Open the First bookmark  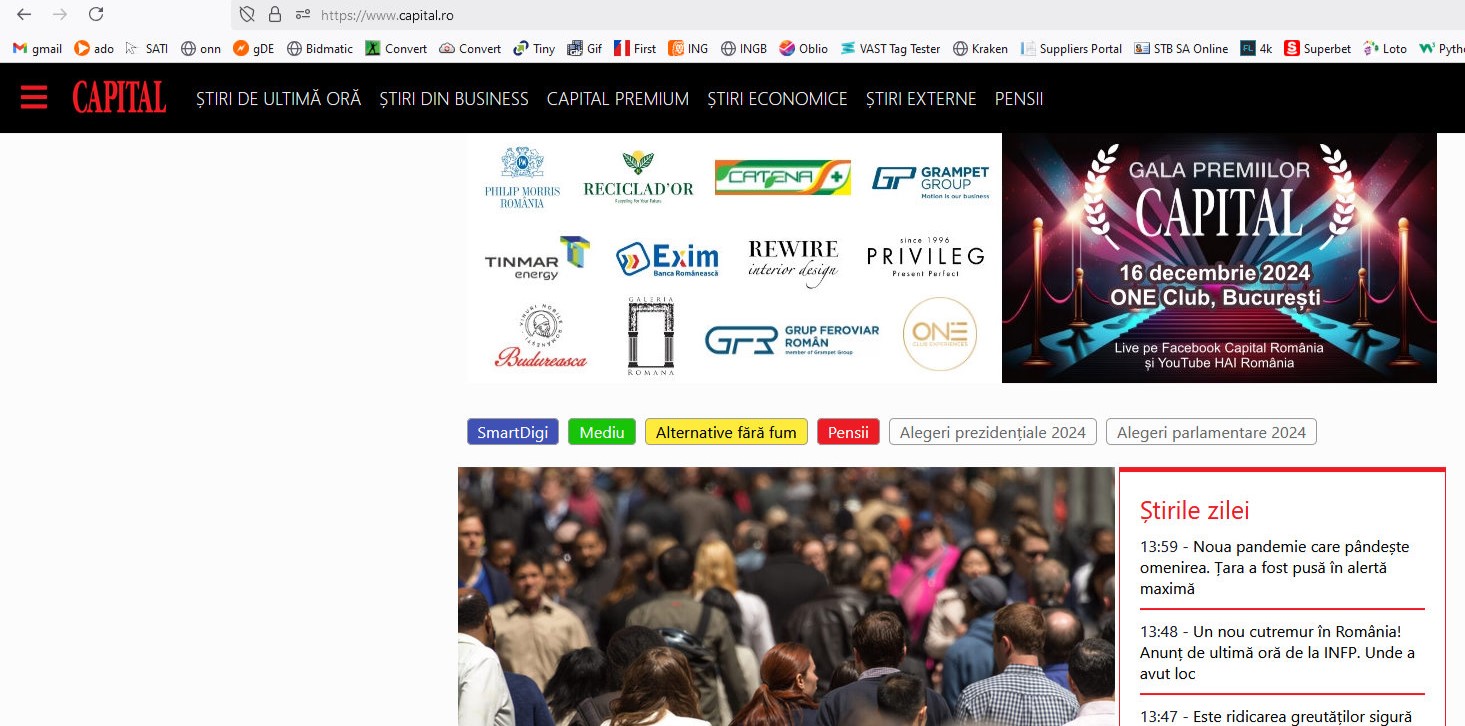point(636,48)
